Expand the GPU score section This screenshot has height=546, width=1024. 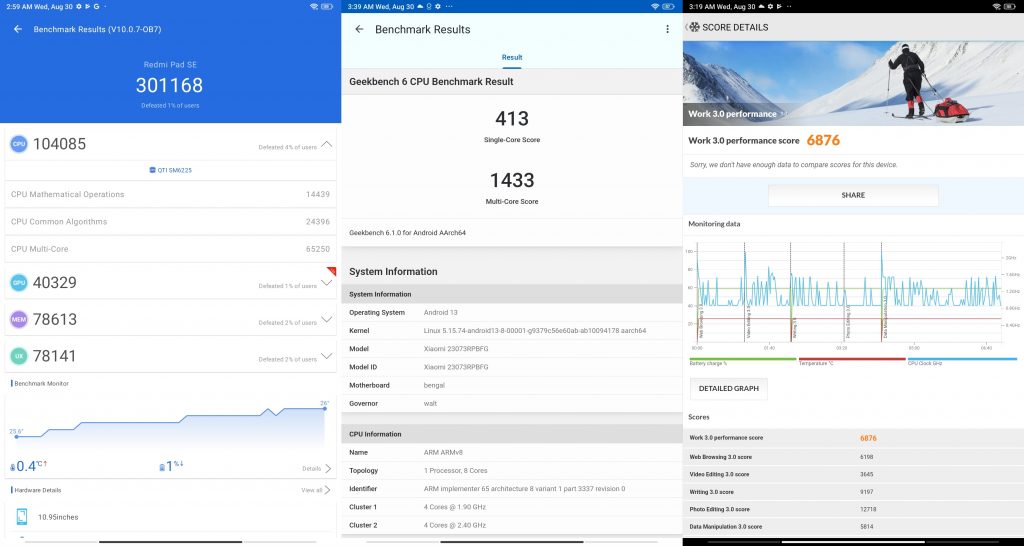[327, 283]
